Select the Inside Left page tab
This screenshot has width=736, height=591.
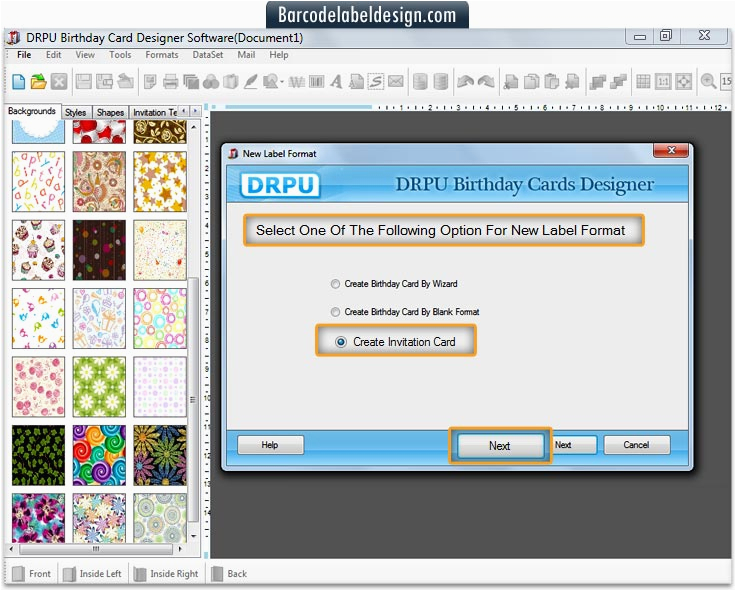(92, 574)
